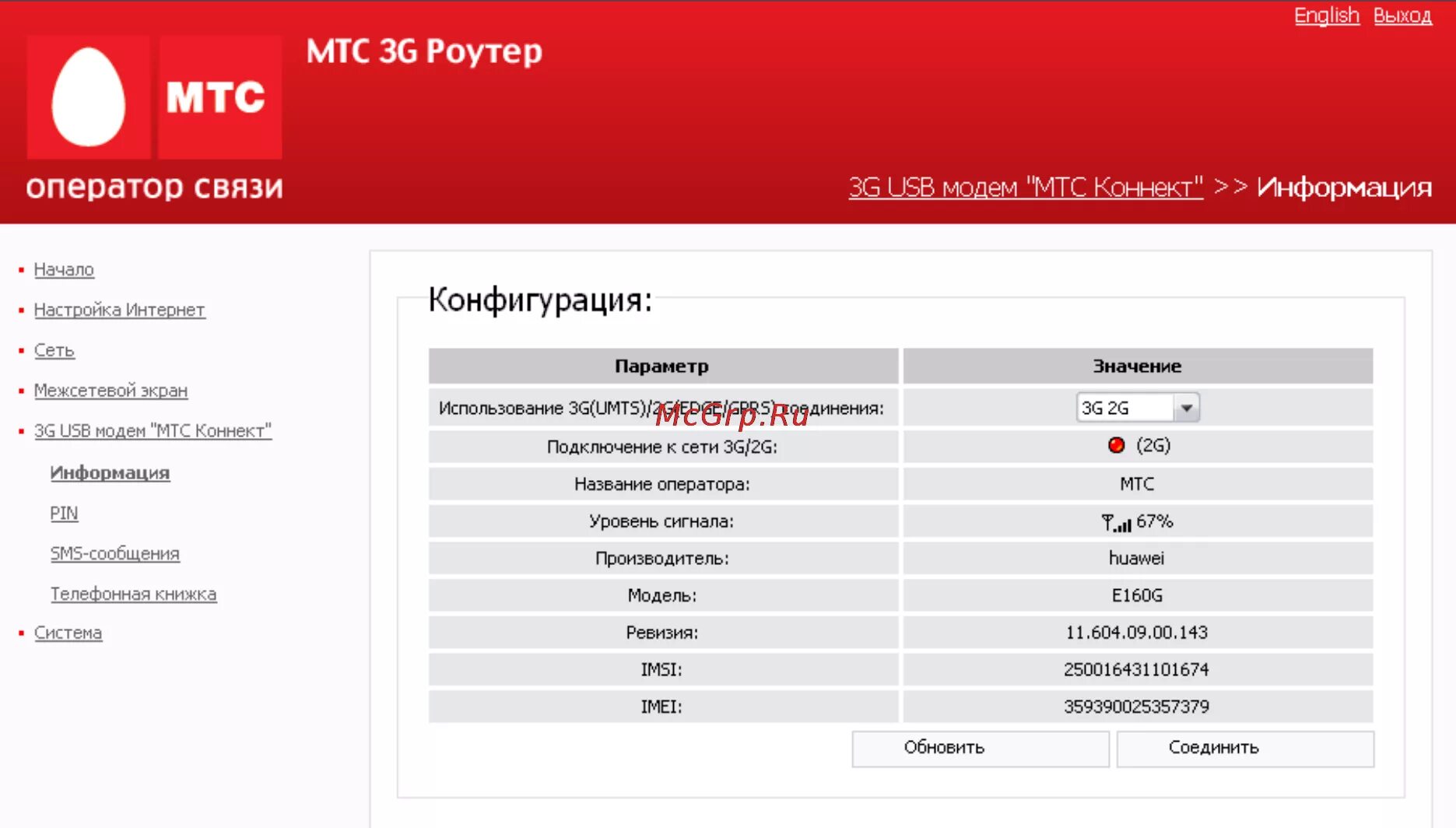
Task: Click the MTS egg logo icon
Action: pyautogui.click(x=89, y=97)
